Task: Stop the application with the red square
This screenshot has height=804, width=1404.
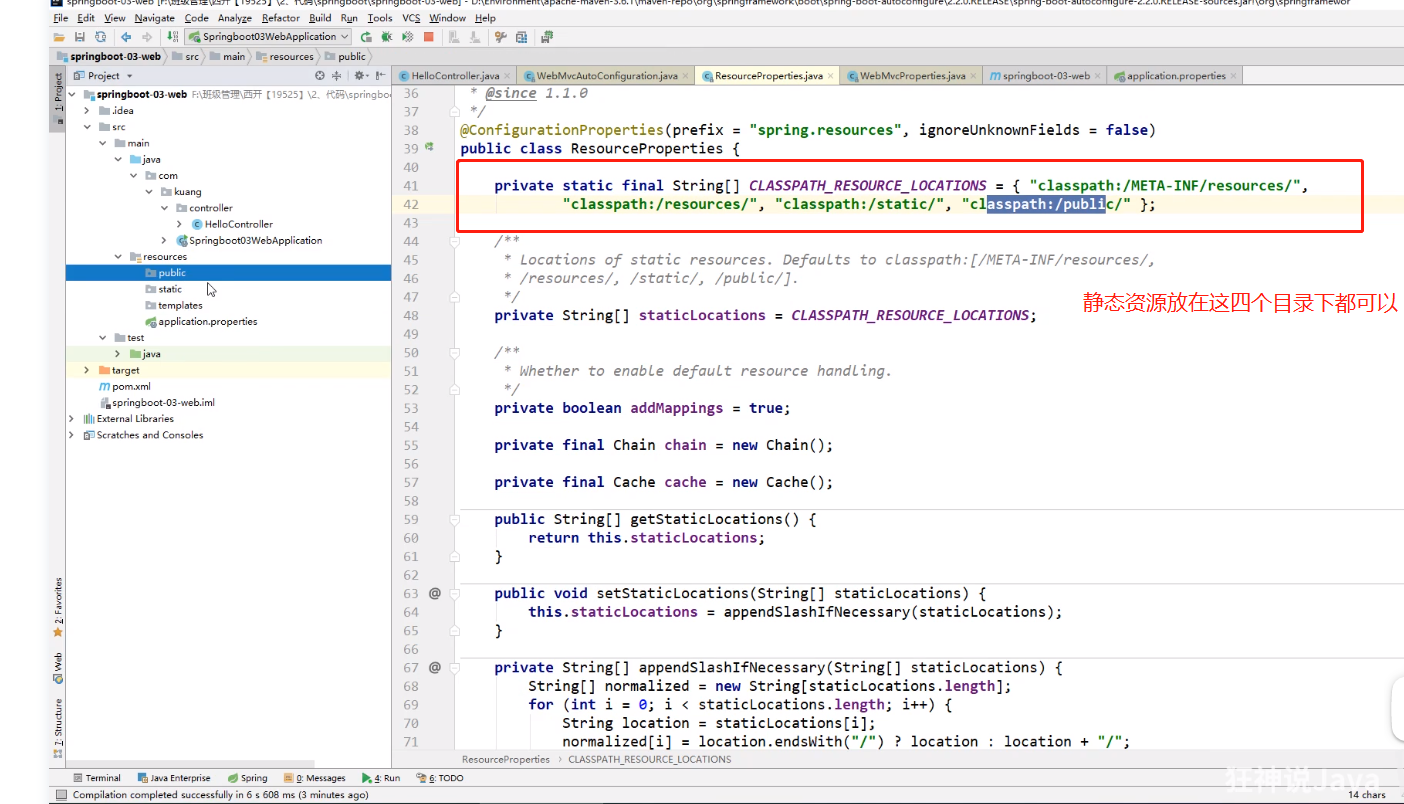Action: (x=428, y=37)
